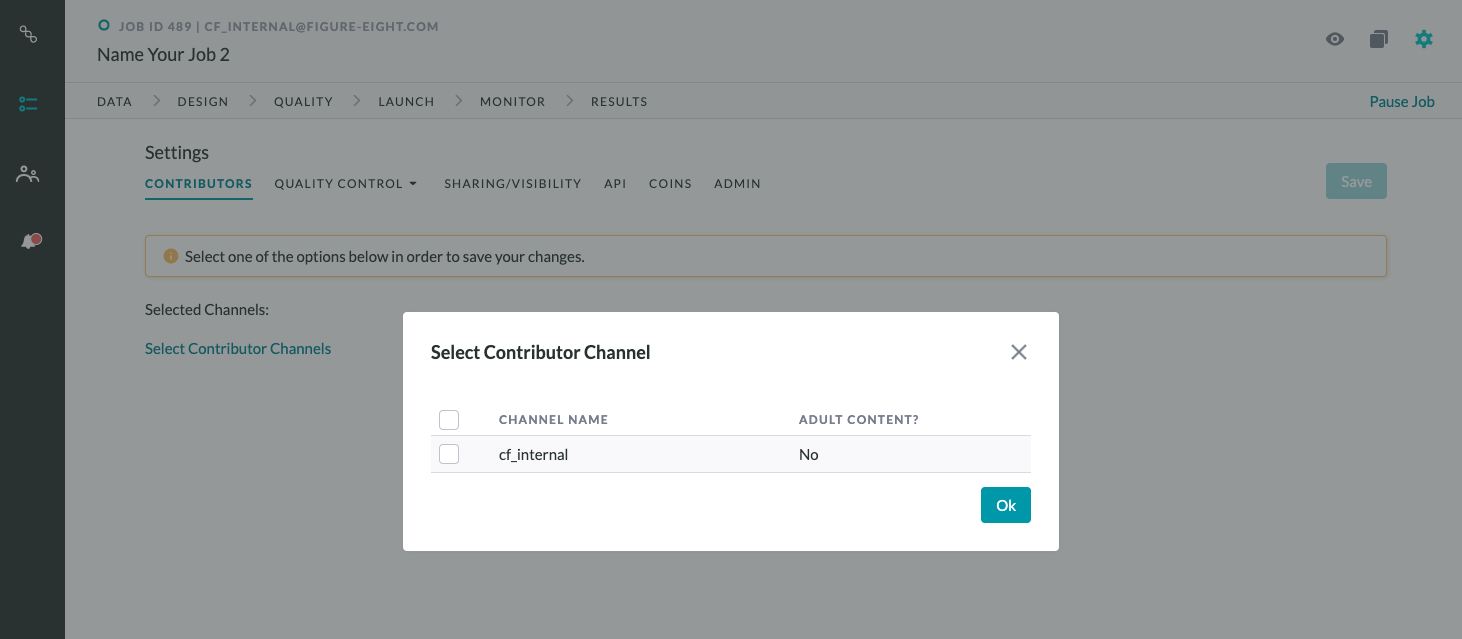Go to the QUALITY step
Screen dimensions: 1462x639
pos(303,102)
